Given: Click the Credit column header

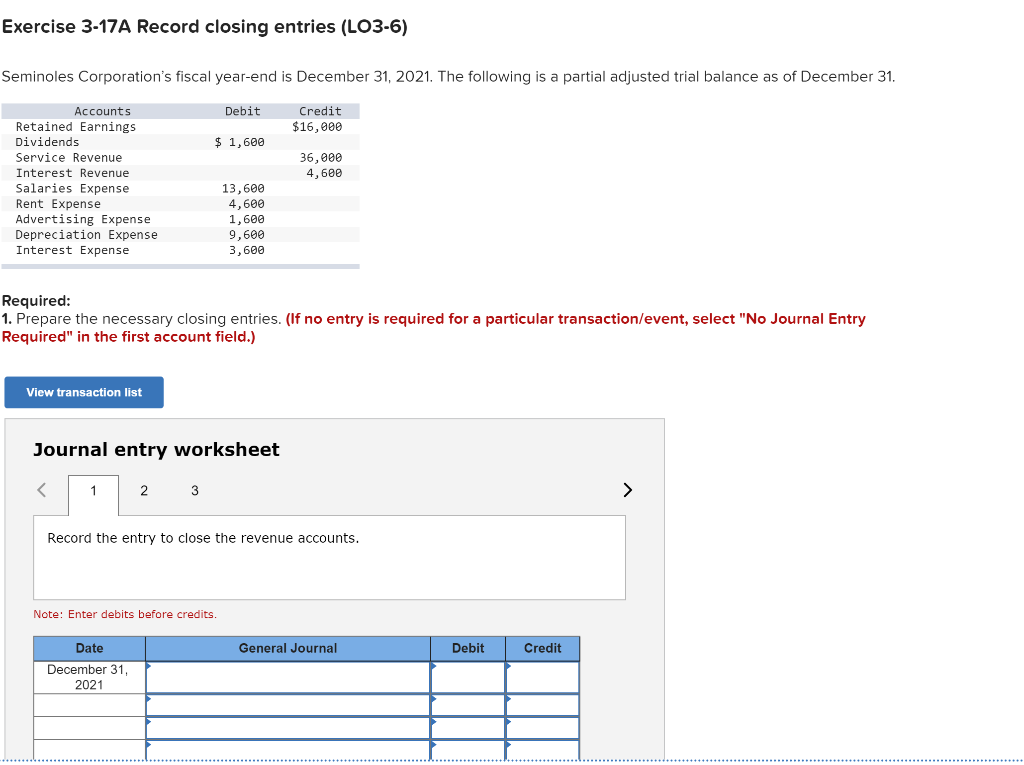Looking at the screenshot, I should [x=543, y=648].
